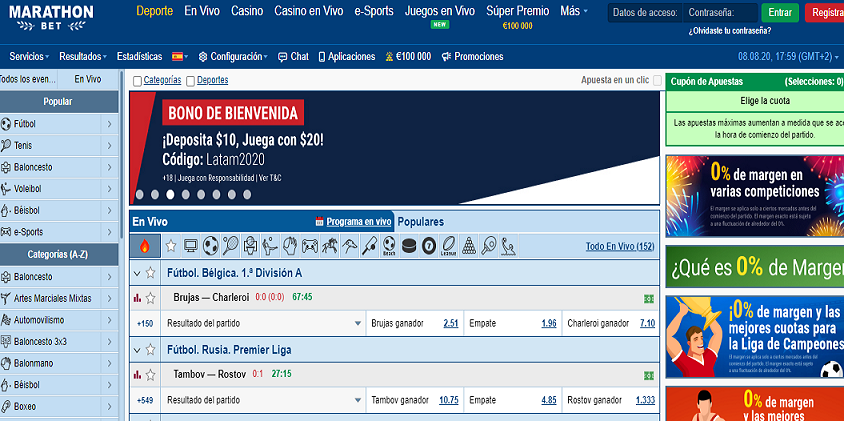Filter live events by the cricket bat icon
The width and height of the screenshot is (844, 421).
point(369,246)
